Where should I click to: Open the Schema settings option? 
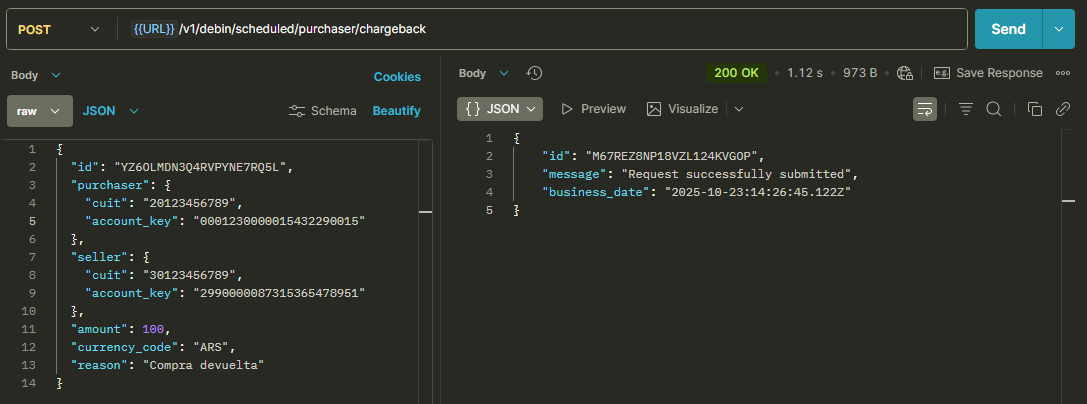coord(323,111)
